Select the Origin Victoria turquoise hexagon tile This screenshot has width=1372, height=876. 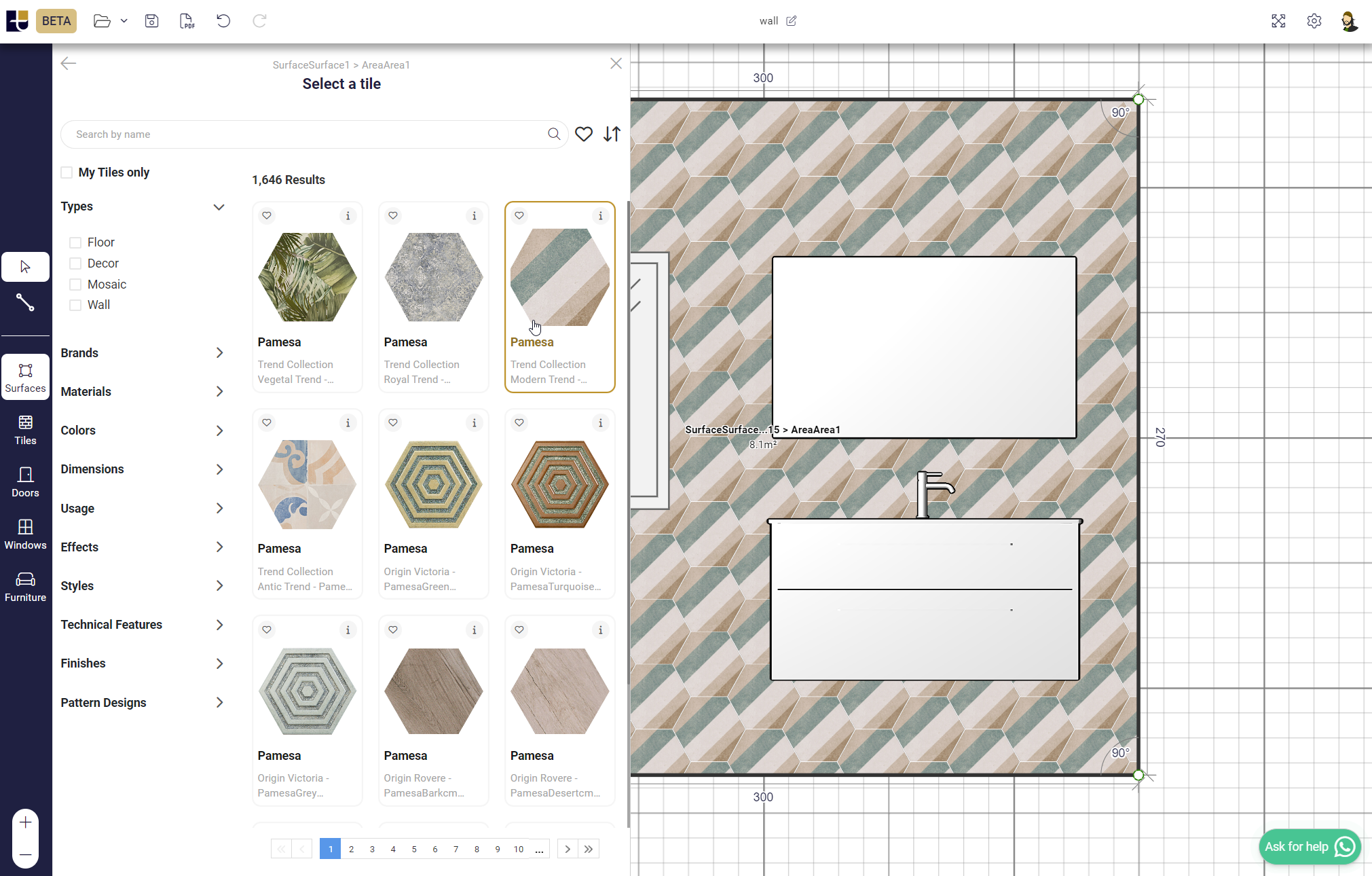(559, 485)
